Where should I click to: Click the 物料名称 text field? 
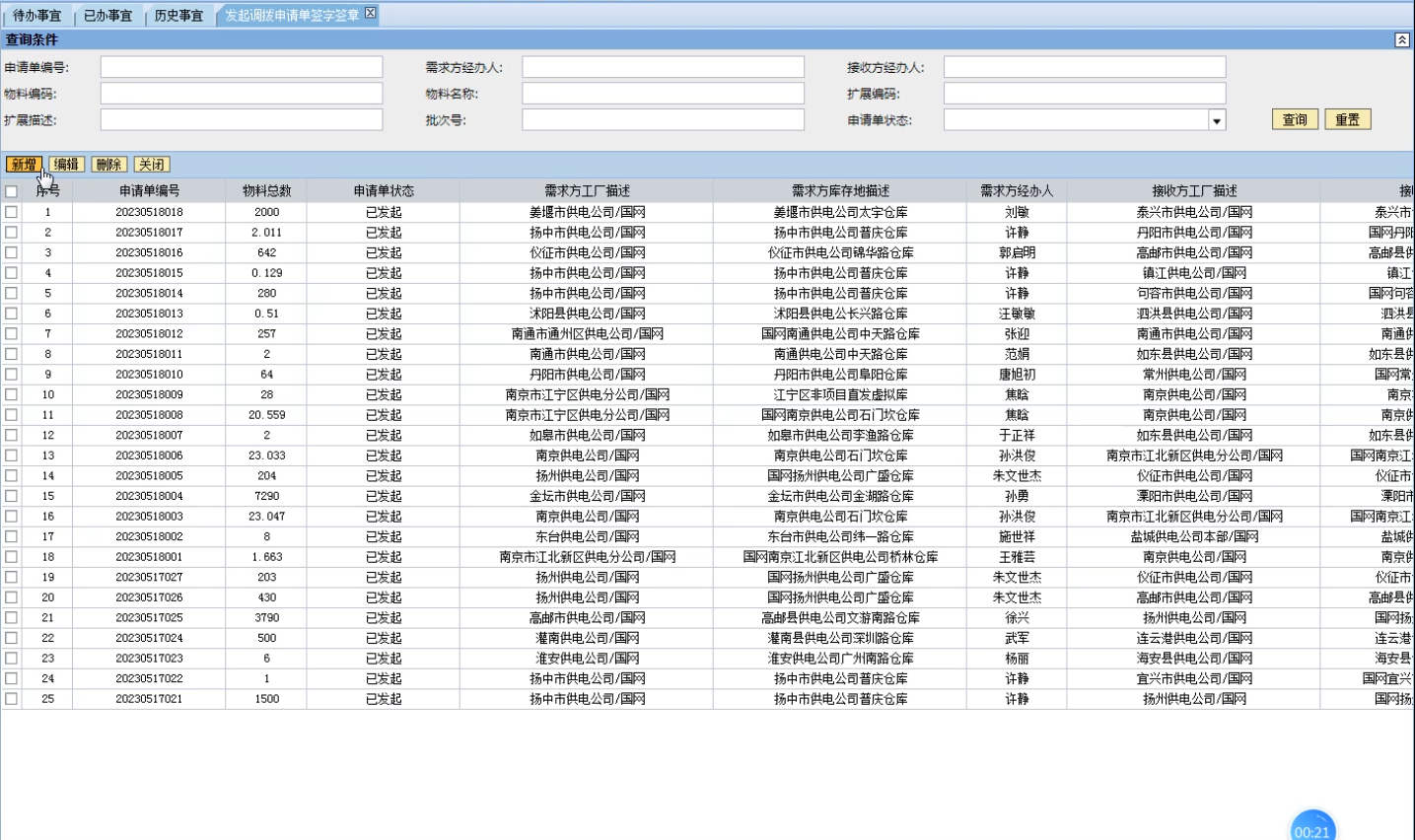663,94
